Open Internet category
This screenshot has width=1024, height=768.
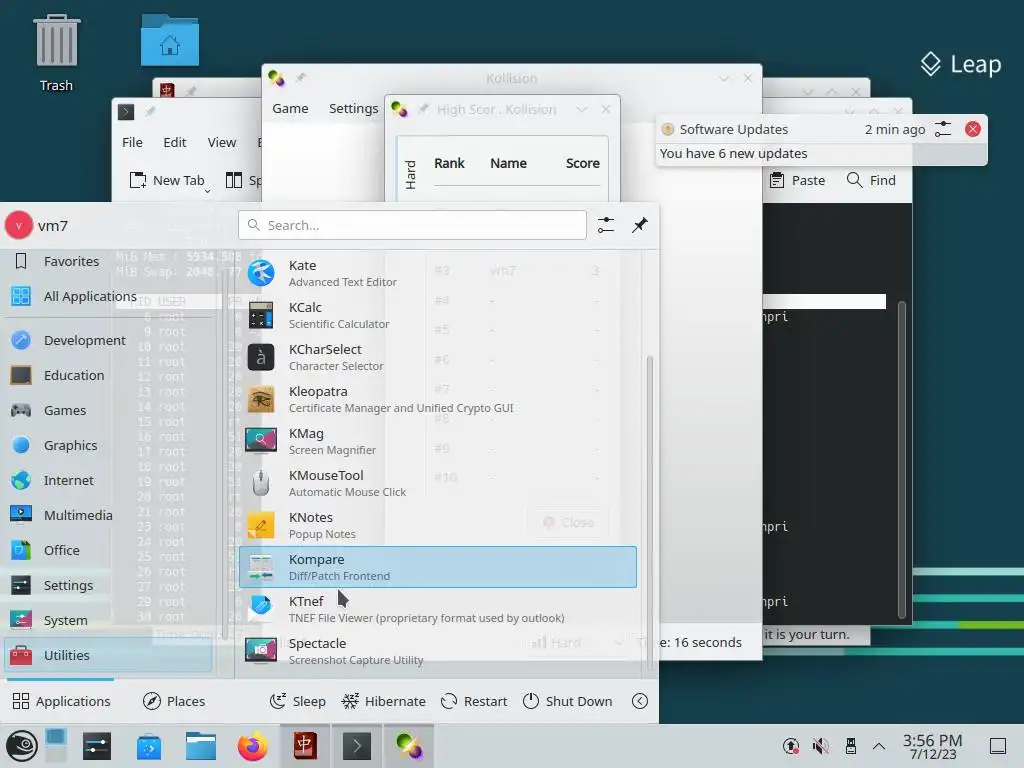click(108, 481)
